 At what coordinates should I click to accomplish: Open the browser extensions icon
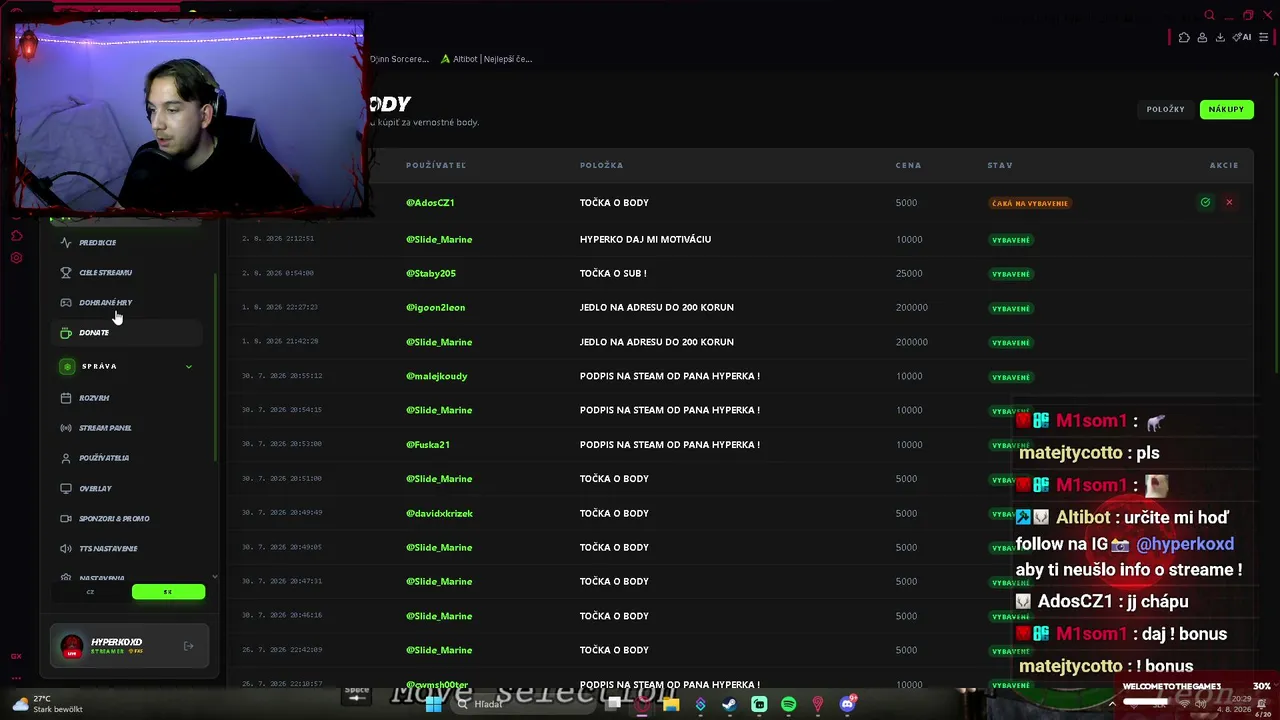pyautogui.click(x=1184, y=37)
